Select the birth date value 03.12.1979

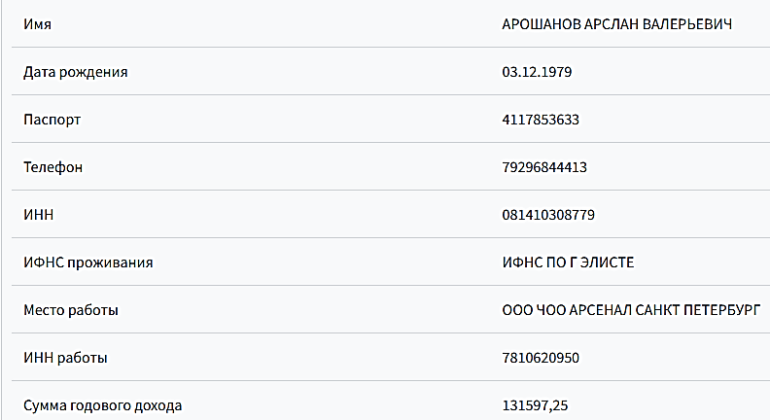(536, 72)
